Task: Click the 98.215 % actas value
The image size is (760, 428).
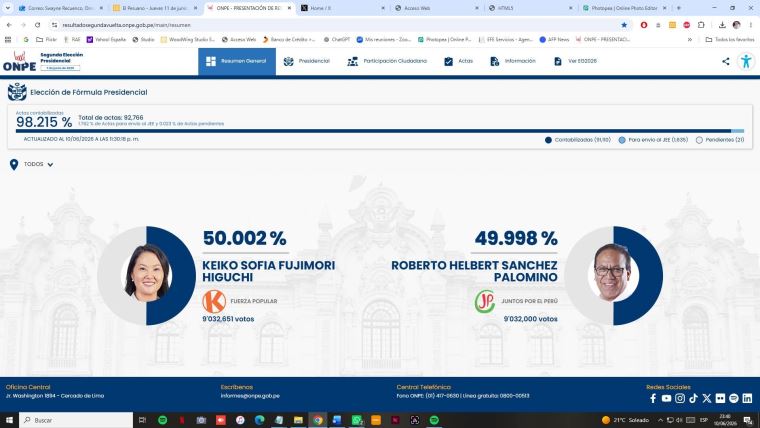Action: [44, 122]
